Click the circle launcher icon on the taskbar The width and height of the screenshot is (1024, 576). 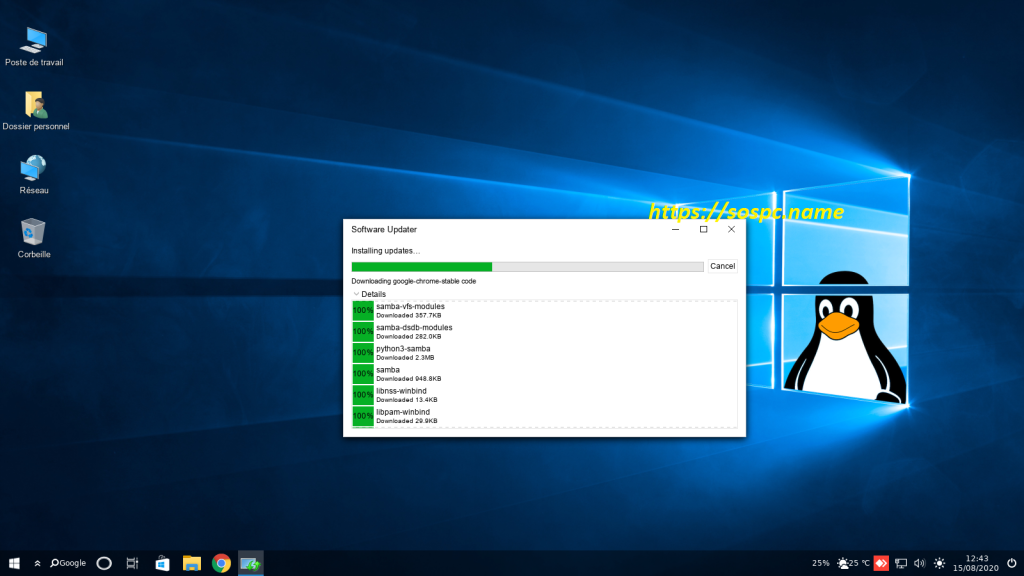[103, 562]
